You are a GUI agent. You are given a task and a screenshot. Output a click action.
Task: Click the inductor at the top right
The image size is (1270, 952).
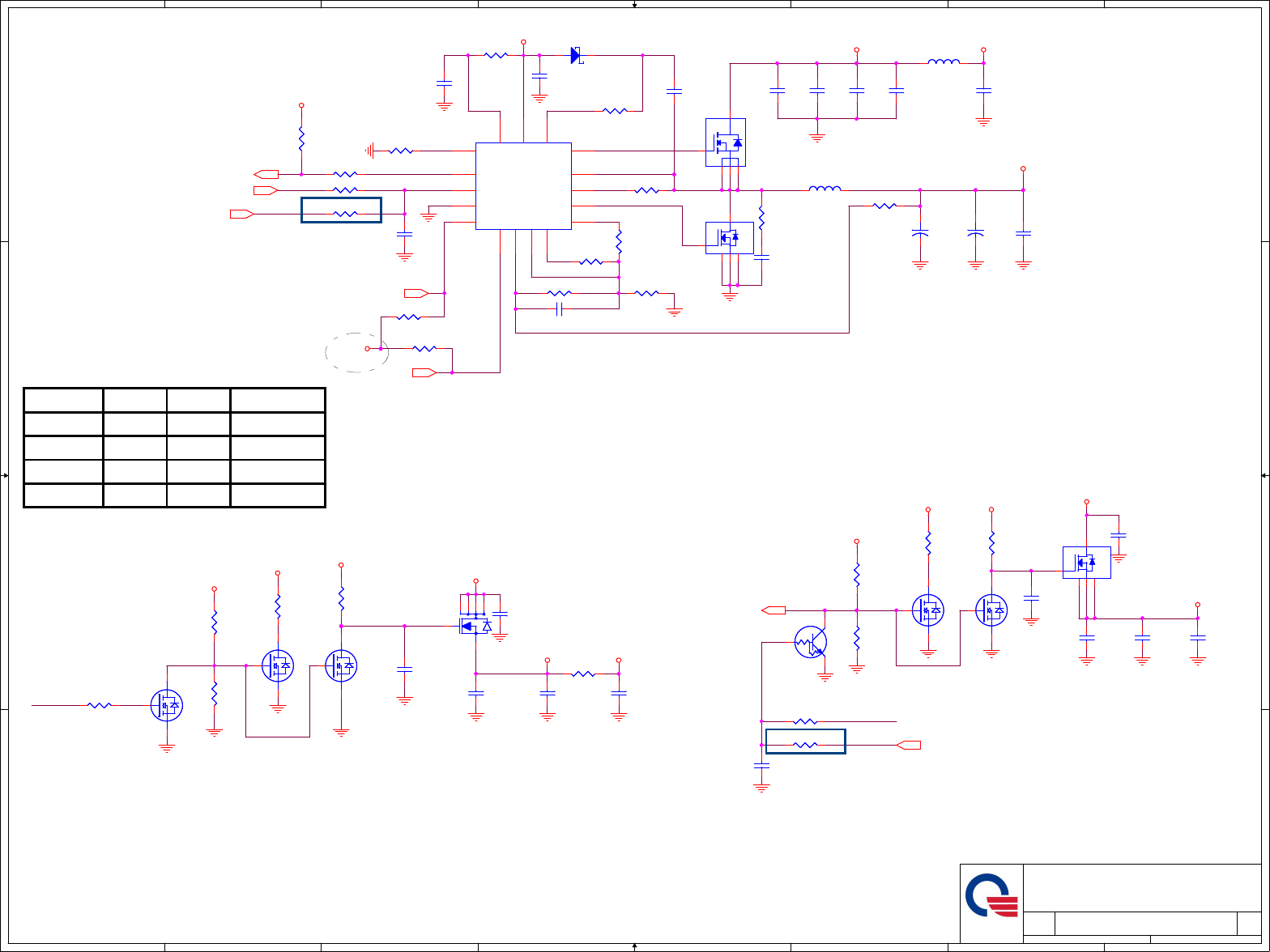(944, 61)
